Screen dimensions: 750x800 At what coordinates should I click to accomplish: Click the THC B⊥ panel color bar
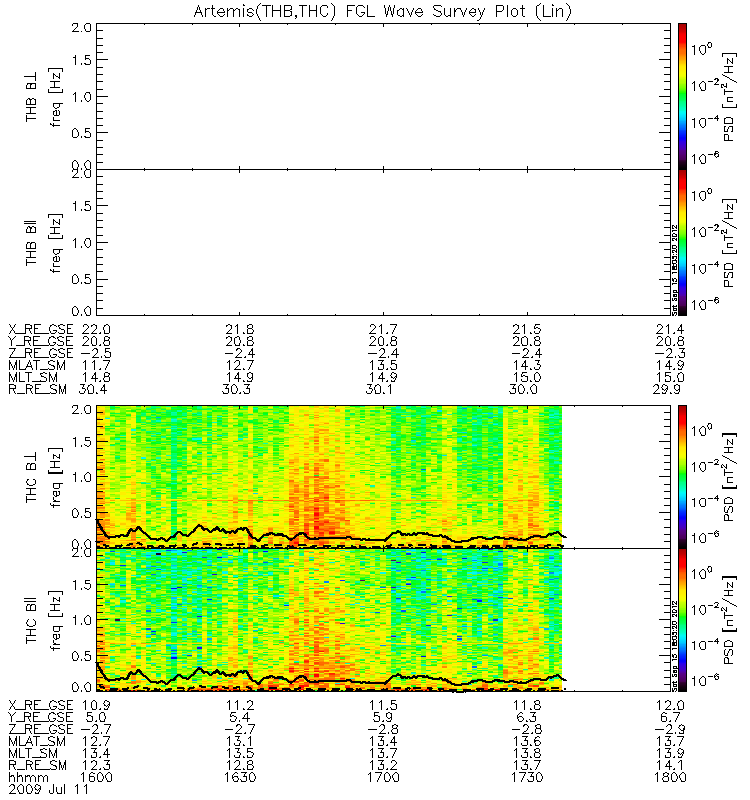682,477
